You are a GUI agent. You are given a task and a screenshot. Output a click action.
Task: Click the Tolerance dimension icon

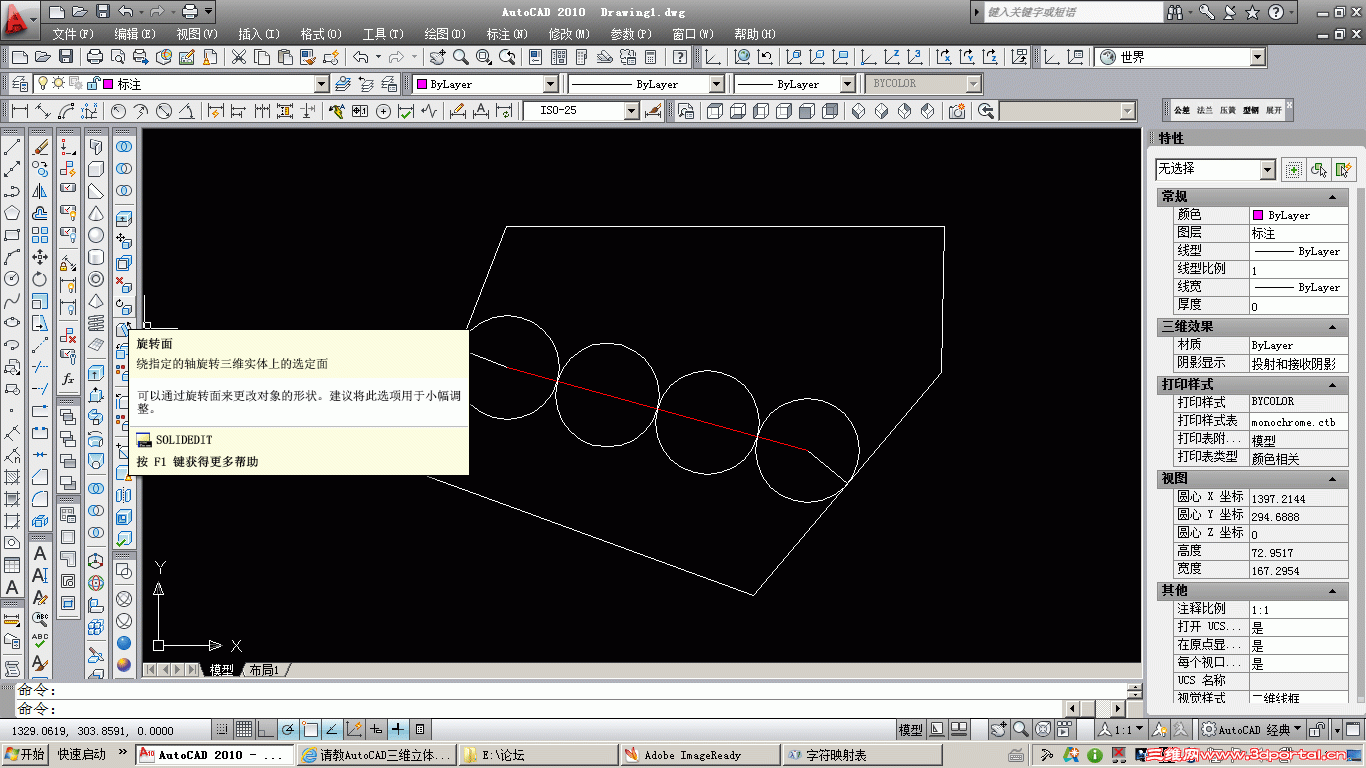click(x=359, y=111)
